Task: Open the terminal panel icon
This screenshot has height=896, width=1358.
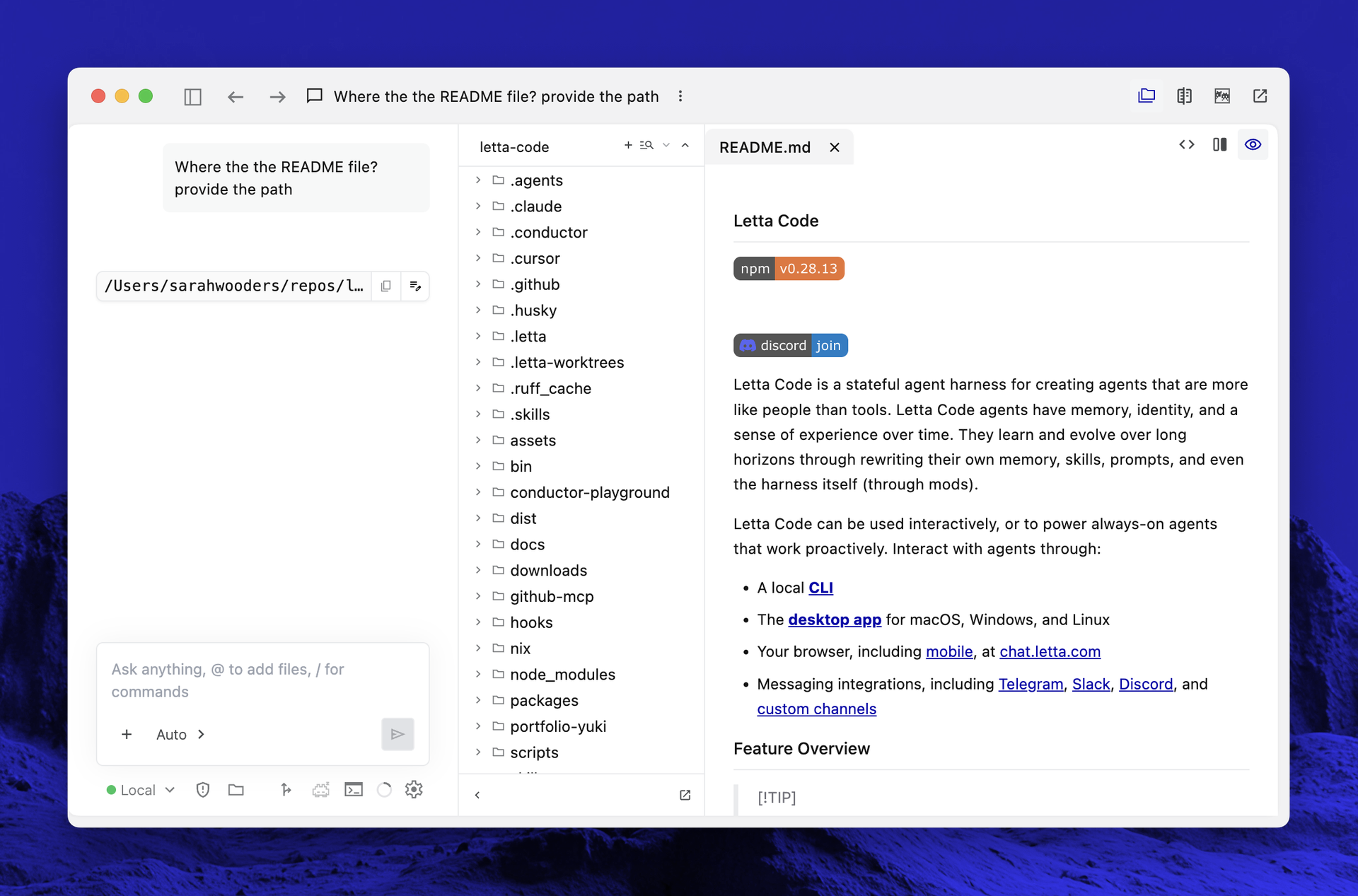Action: [354, 790]
